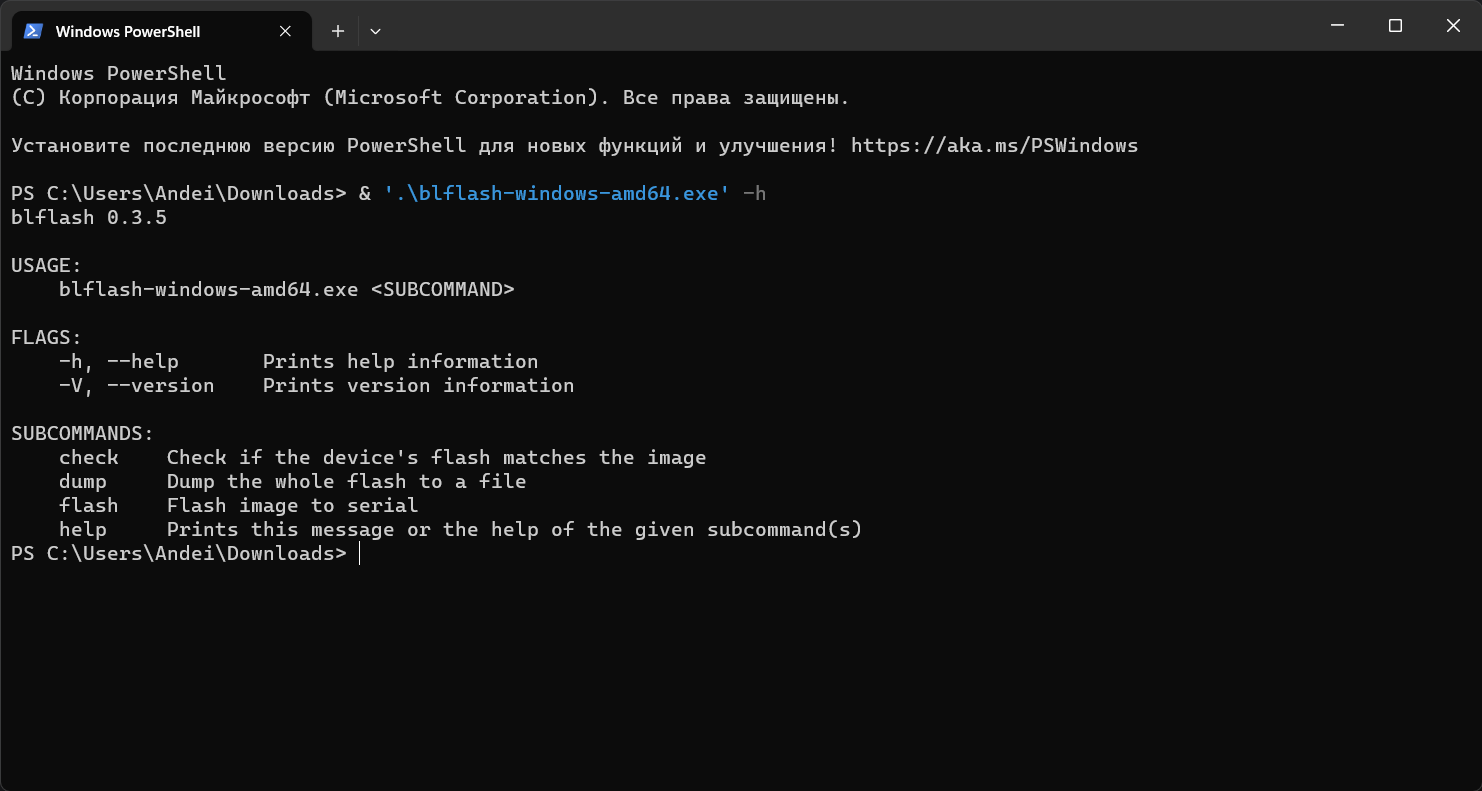Click the 'check' subcommand name

coord(88,458)
